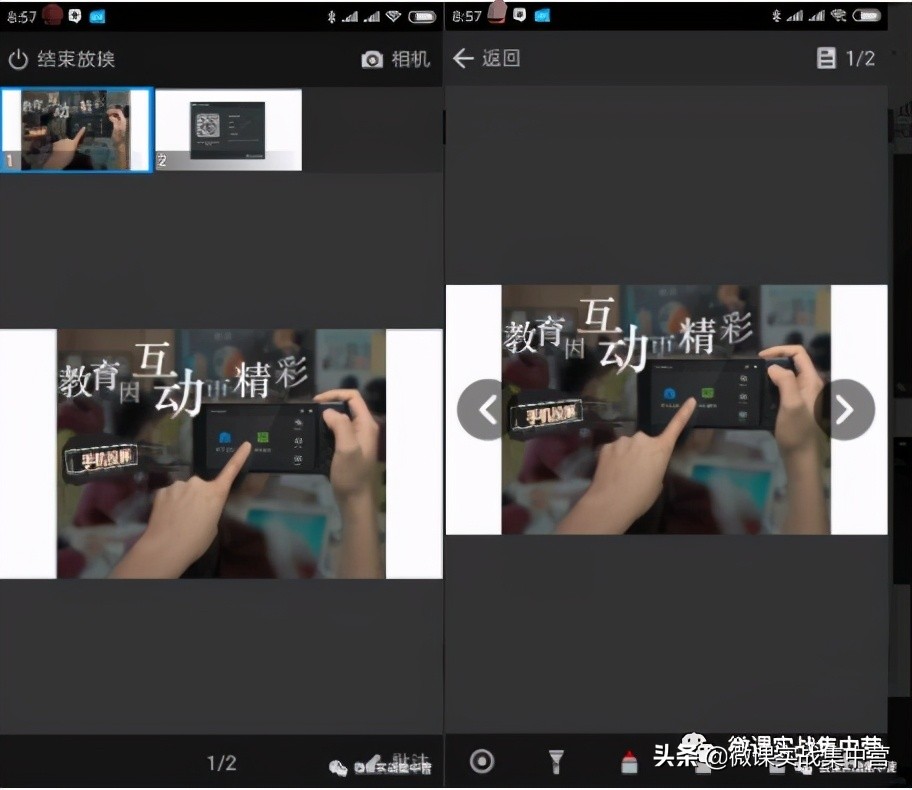912x790 pixels.
Task: Select the flashlight spotlight tool
Action: point(556,761)
